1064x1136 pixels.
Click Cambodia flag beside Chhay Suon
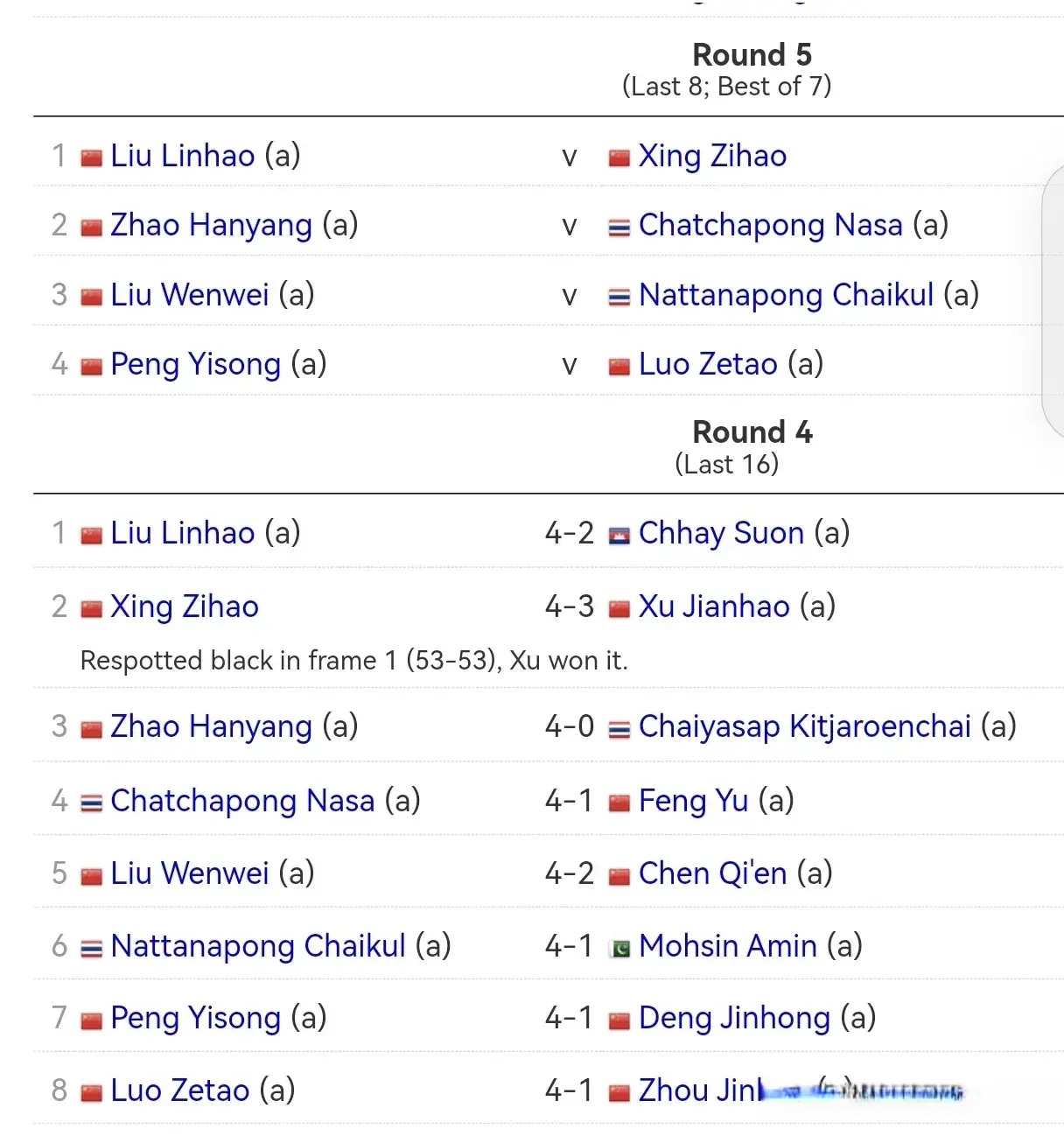[x=619, y=536]
